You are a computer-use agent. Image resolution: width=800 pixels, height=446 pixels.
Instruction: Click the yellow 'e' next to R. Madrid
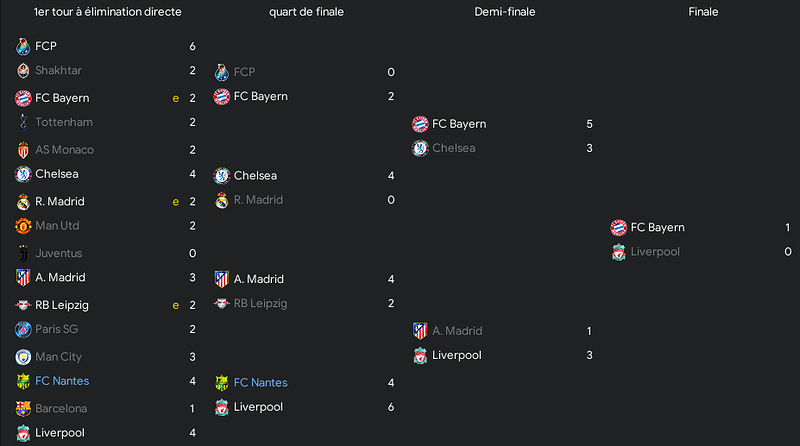click(x=176, y=202)
